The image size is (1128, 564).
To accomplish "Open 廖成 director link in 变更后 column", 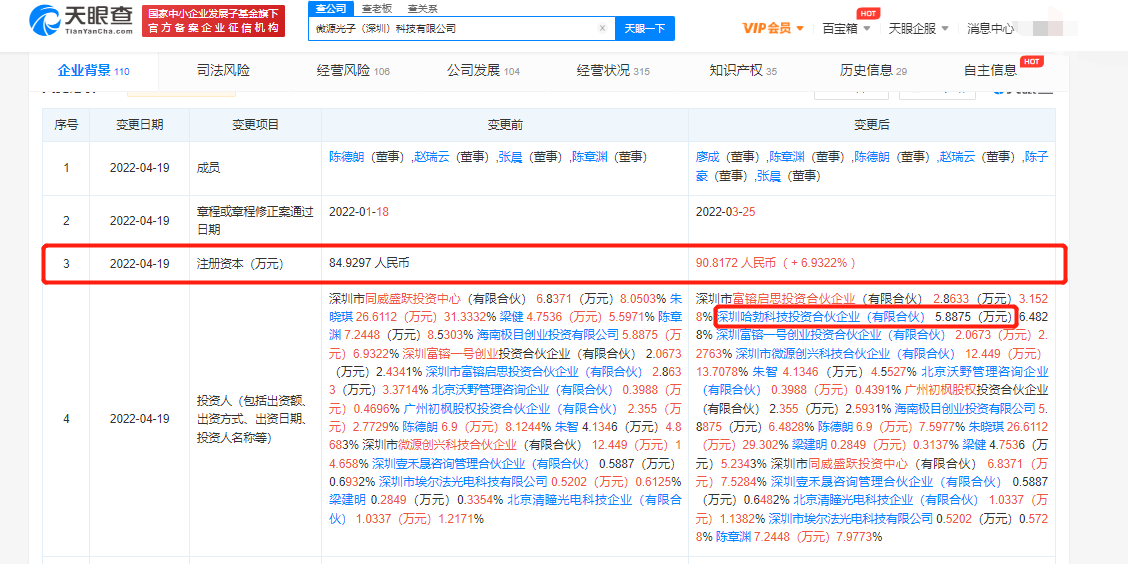I will coord(708,156).
